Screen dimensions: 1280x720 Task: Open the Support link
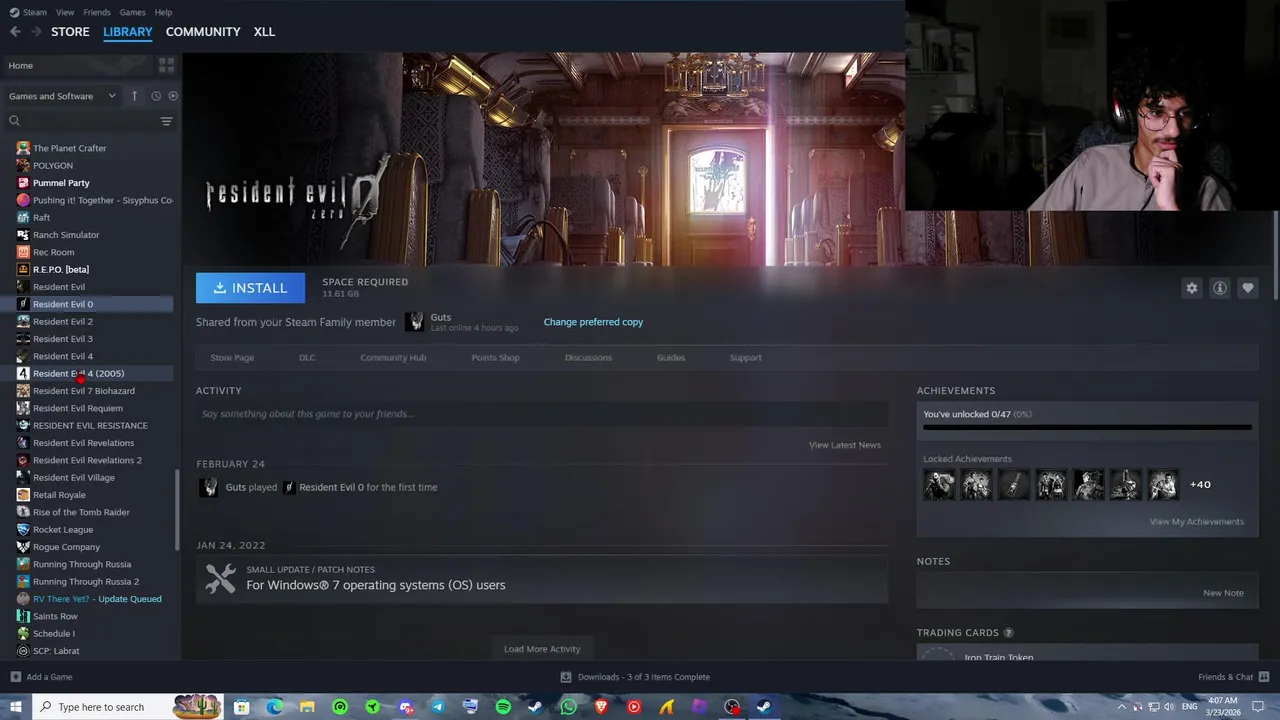coord(745,357)
